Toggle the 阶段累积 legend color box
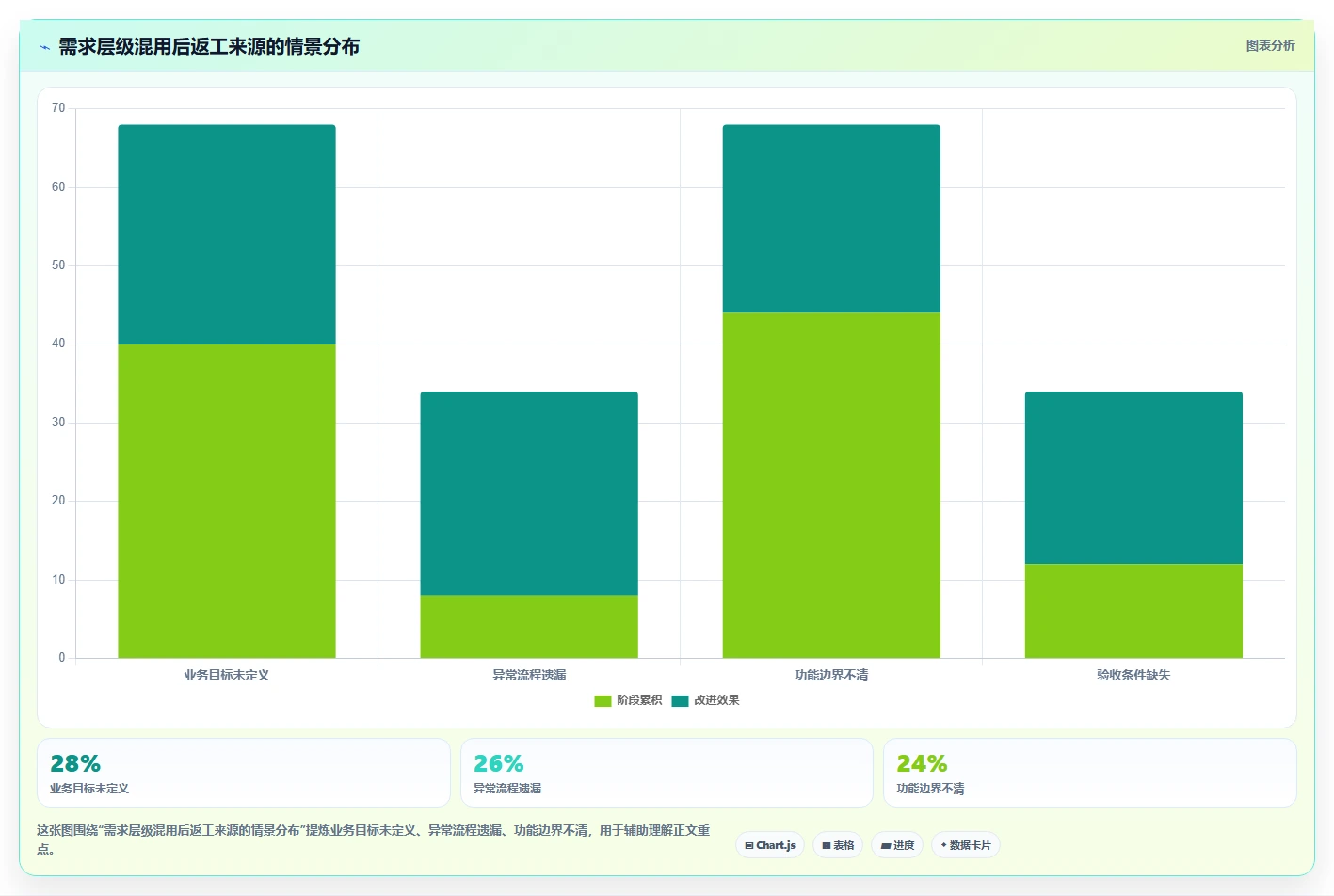This screenshot has width=1334, height=896. [603, 700]
